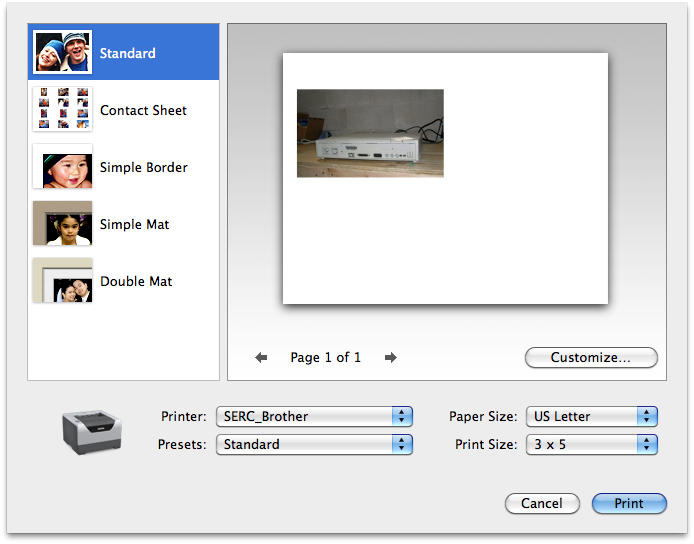
Task: Click the Page 1 of 1 label
Action: coord(325,357)
